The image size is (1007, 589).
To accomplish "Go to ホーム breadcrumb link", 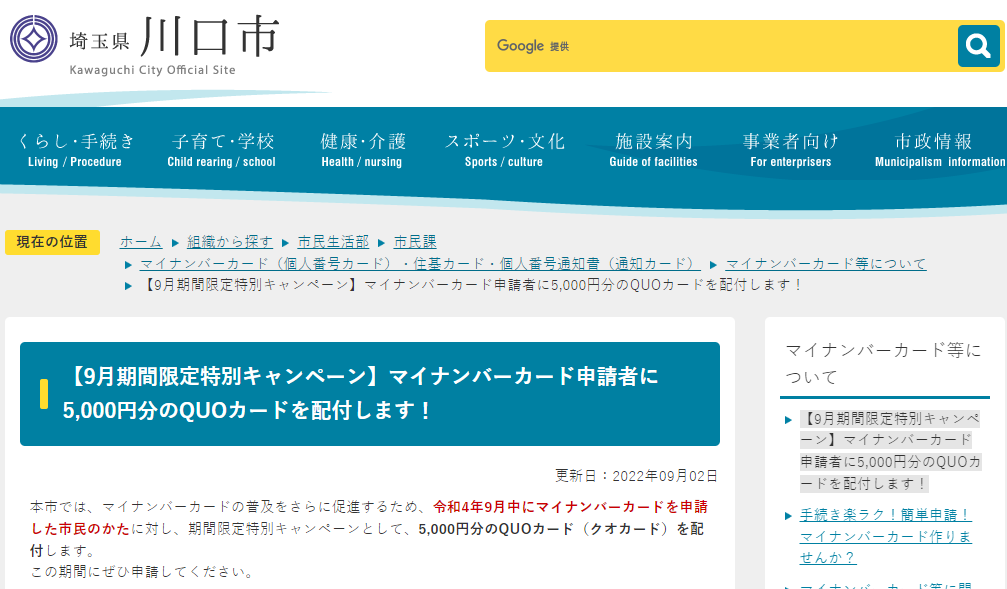I will (141, 242).
